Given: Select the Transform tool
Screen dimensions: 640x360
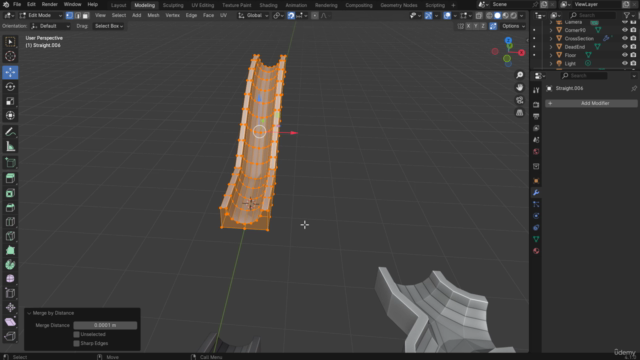Looking at the screenshot, I should (x=10, y=116).
